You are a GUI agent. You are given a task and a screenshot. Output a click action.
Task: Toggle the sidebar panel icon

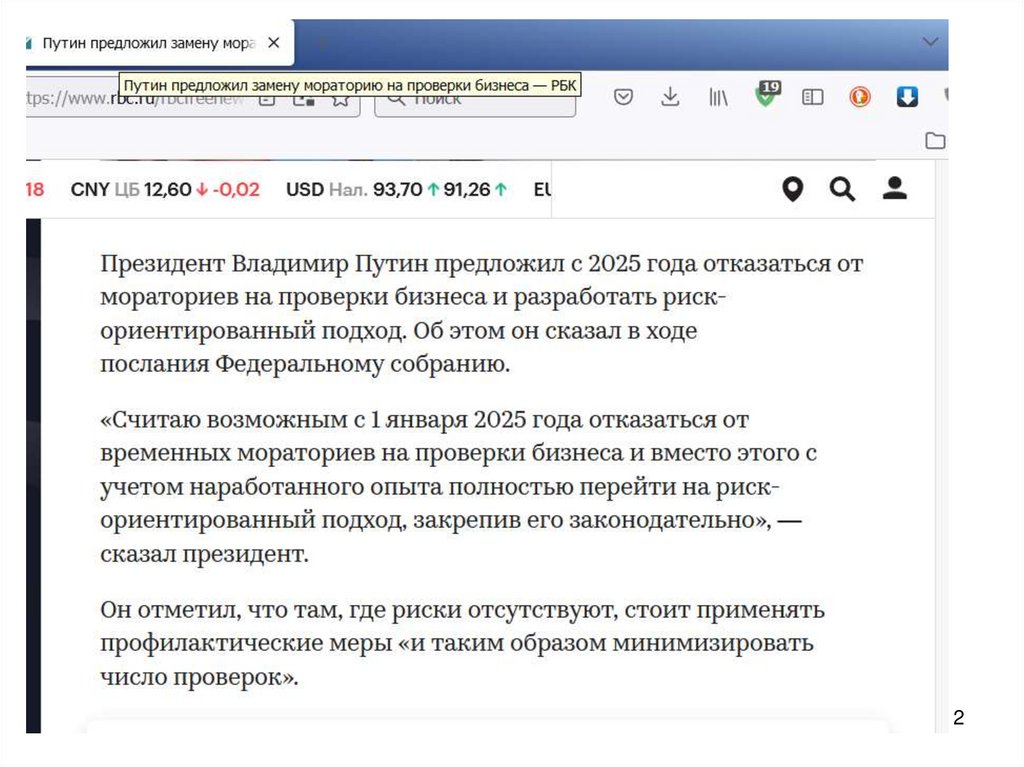(812, 97)
